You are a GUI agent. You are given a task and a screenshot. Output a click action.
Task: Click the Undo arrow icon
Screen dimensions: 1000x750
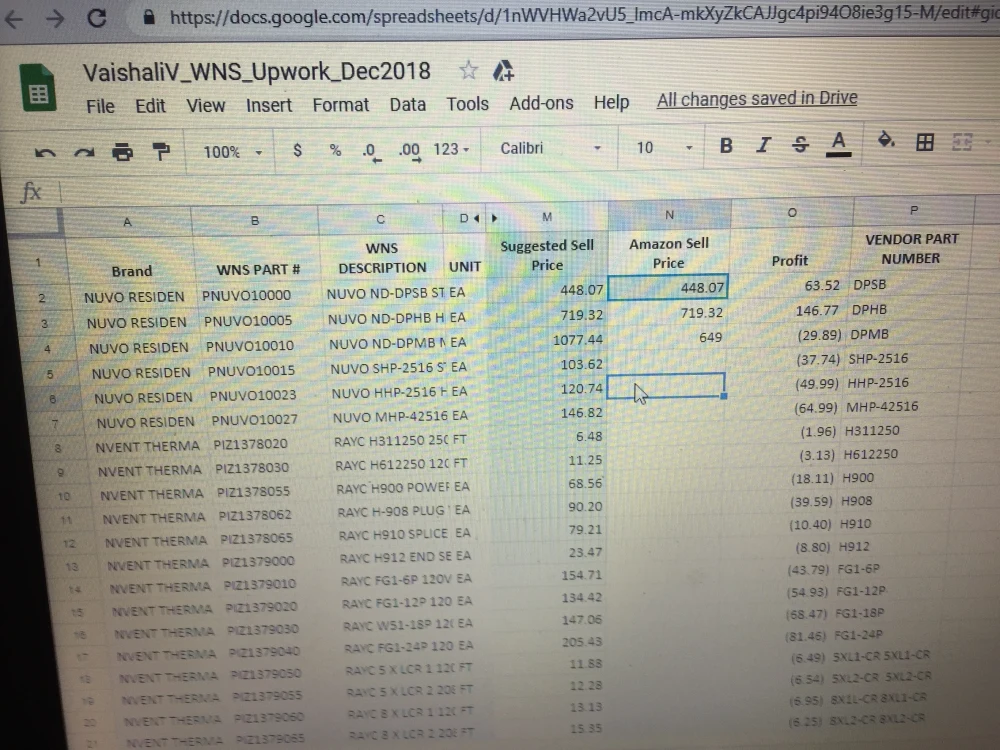tap(45, 153)
